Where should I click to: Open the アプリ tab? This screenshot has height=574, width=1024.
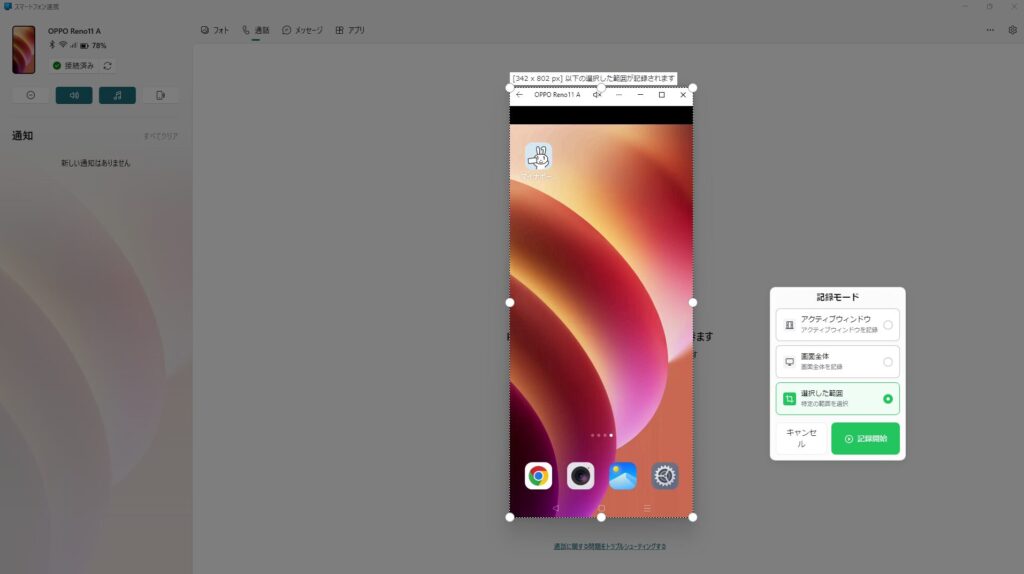click(x=350, y=30)
